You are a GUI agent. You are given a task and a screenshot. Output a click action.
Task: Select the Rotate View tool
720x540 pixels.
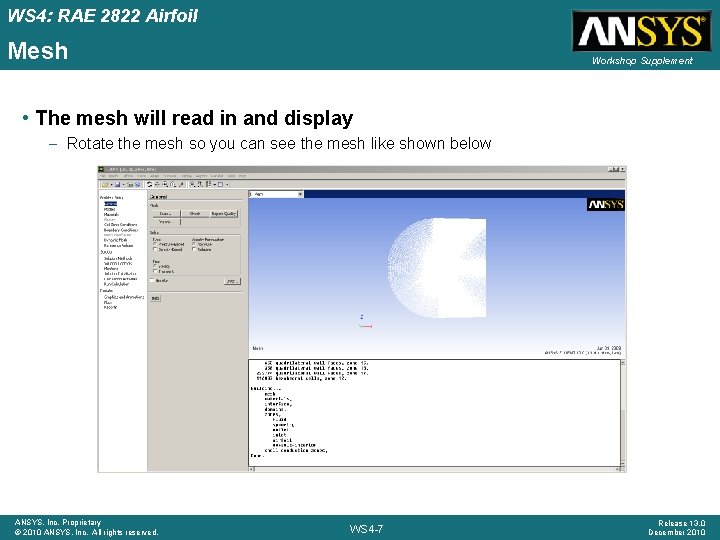pos(149,185)
